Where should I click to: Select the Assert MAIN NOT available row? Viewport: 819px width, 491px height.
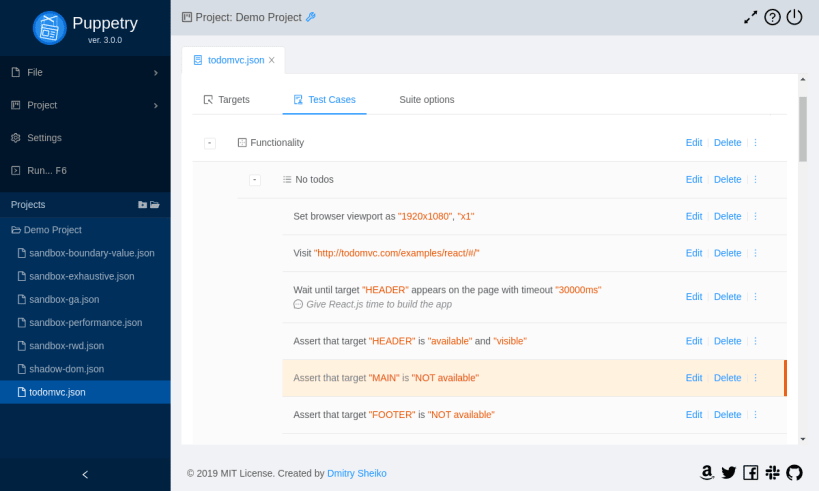point(534,378)
